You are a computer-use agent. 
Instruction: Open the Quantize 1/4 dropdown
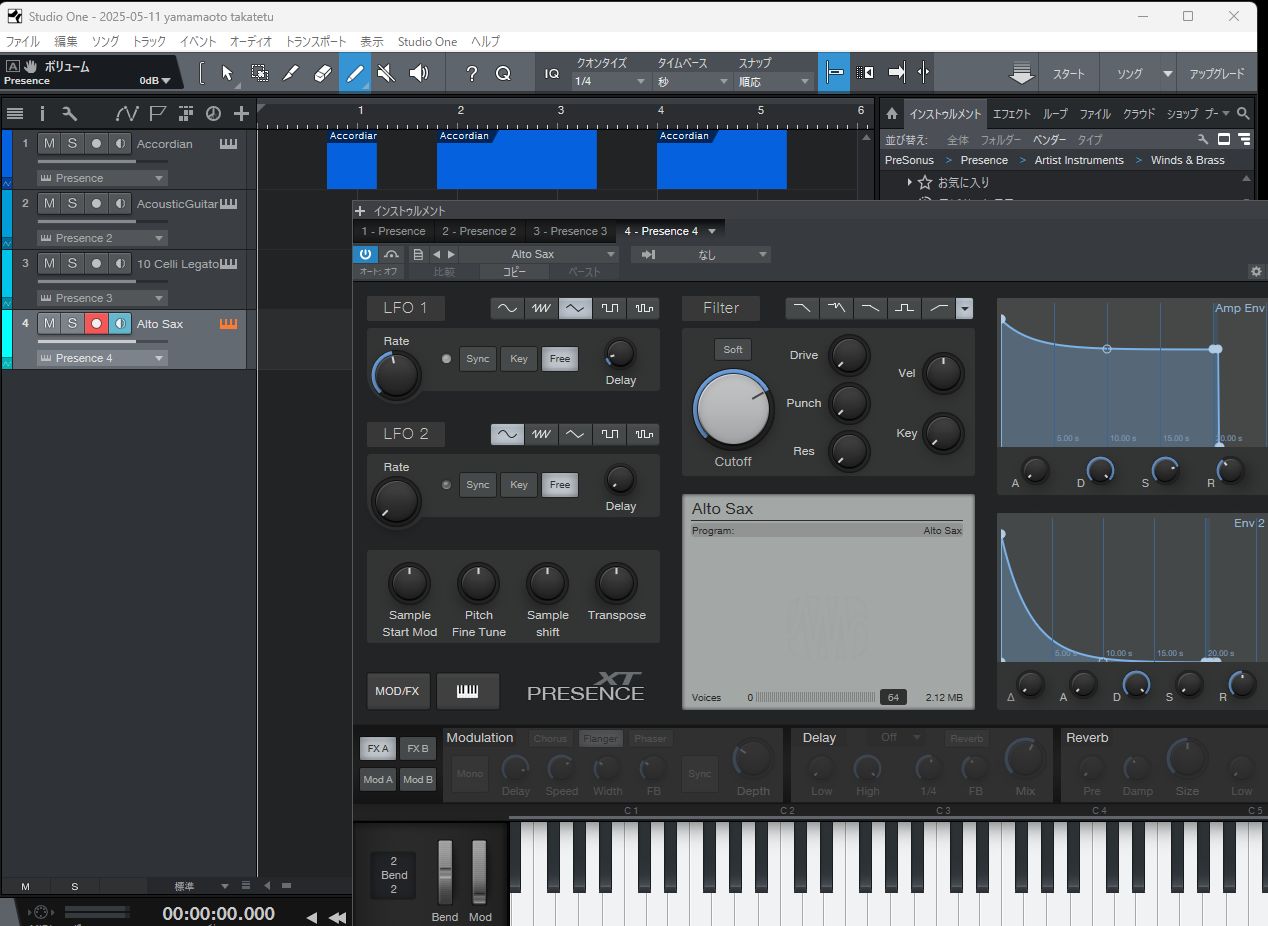point(611,81)
